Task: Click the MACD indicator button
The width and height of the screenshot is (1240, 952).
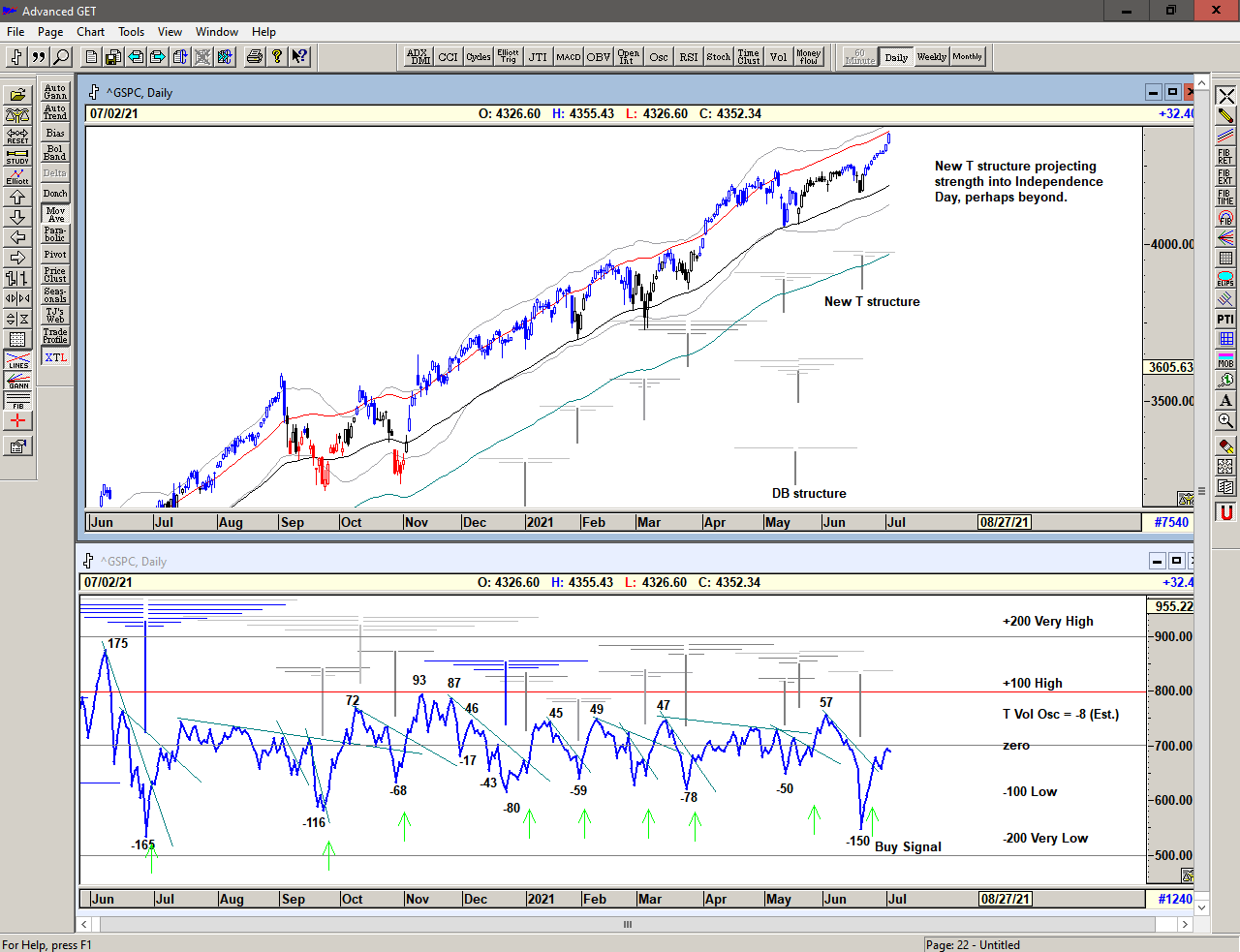Action: 569,57
